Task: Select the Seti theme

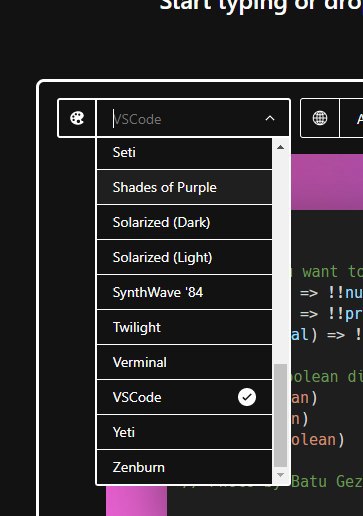Action: point(184,153)
